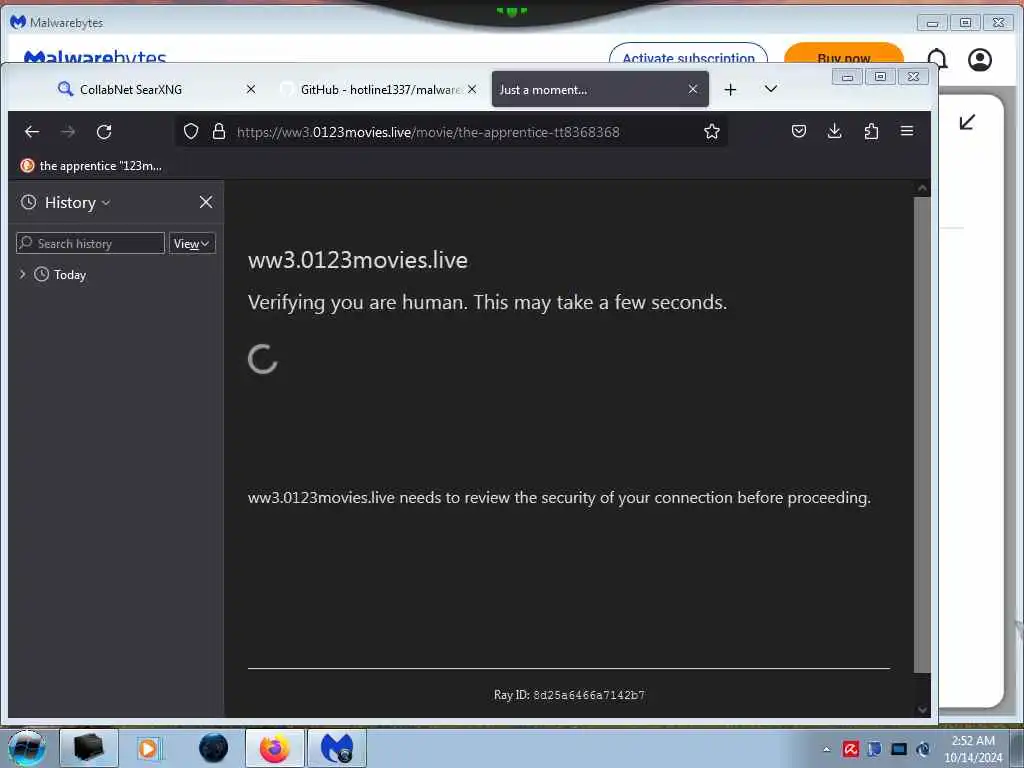Open Malwarebytes account profile icon
The width and height of the screenshot is (1024, 768).
(980, 59)
